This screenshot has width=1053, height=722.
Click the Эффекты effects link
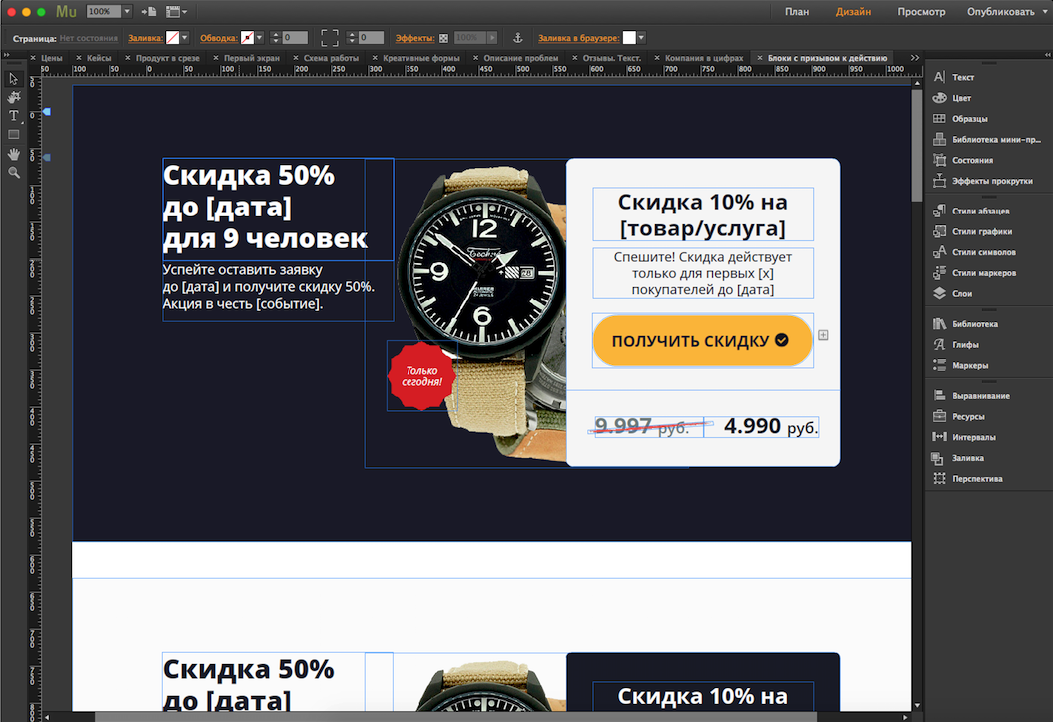tap(414, 38)
